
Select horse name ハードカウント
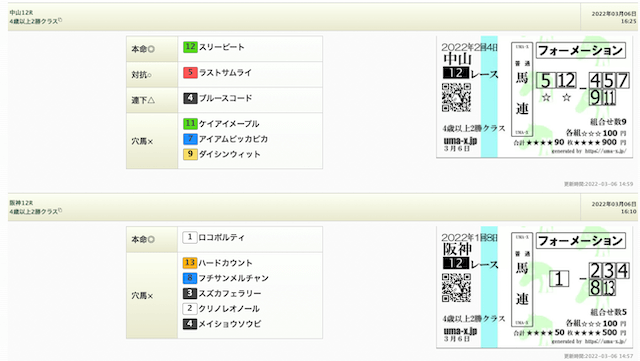click(225, 263)
